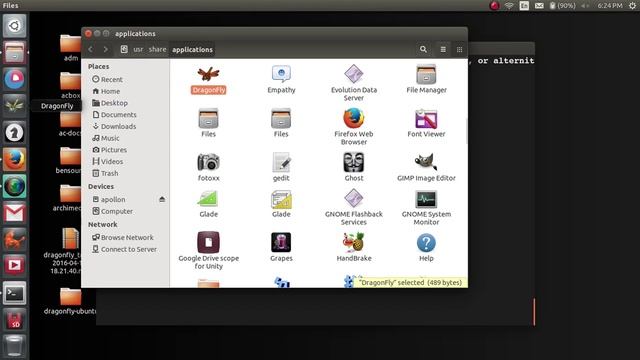Open Videos in sidebar

108,162
